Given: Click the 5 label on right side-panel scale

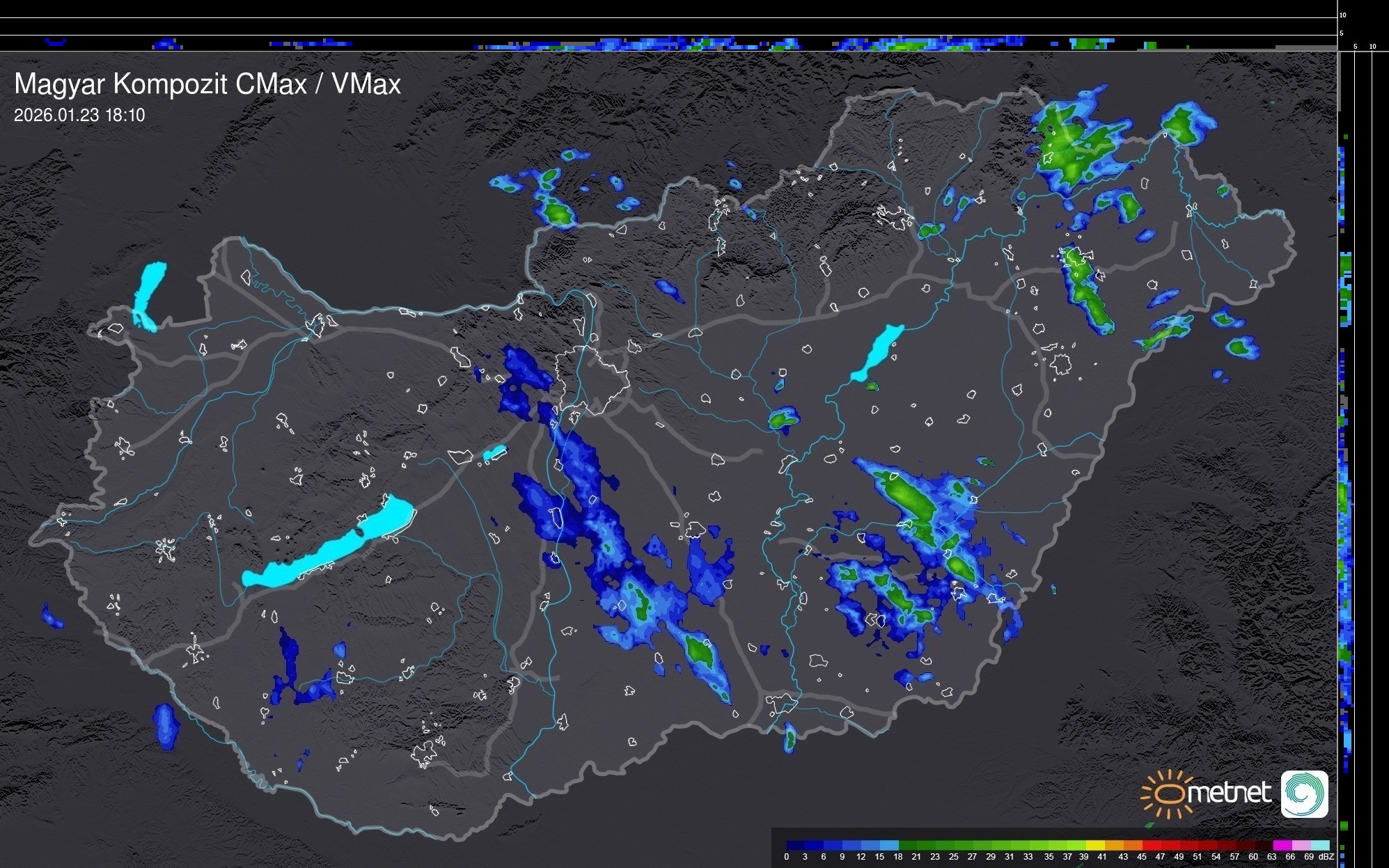Looking at the screenshot, I should 1356,47.
